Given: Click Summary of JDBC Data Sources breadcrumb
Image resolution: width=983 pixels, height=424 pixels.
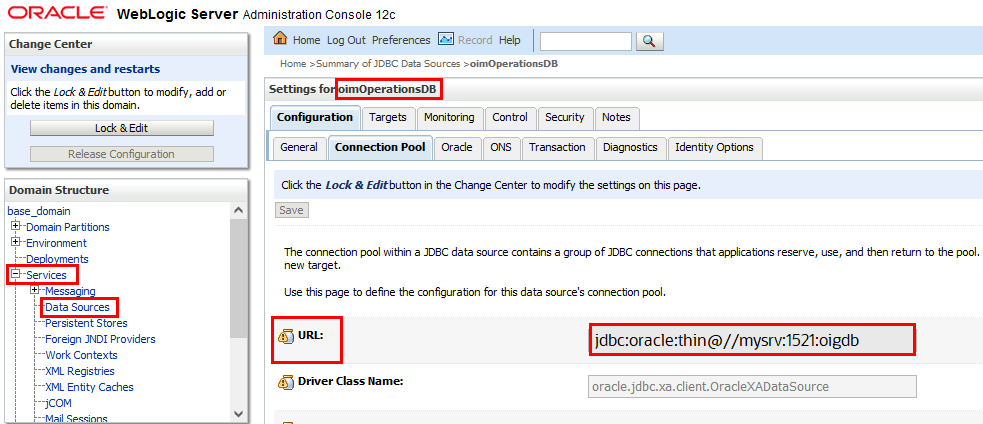Looking at the screenshot, I should pyautogui.click(x=389, y=63).
